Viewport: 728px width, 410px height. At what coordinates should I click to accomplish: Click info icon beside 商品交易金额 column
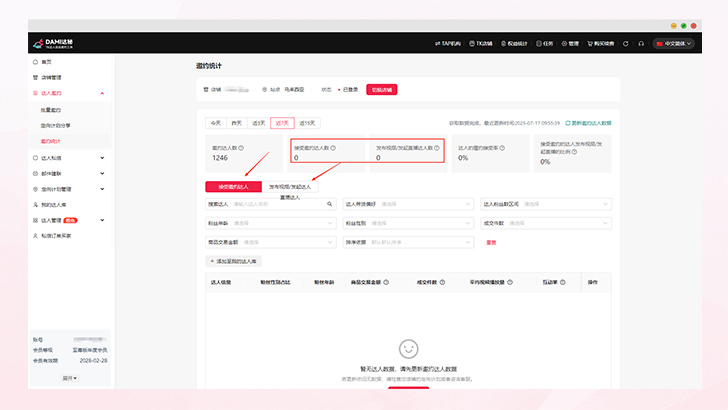click(x=386, y=282)
